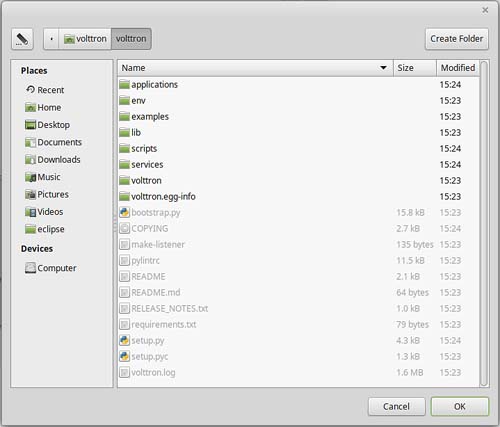
Task: Select the volttron folder icon in the list
Action: click(124, 180)
